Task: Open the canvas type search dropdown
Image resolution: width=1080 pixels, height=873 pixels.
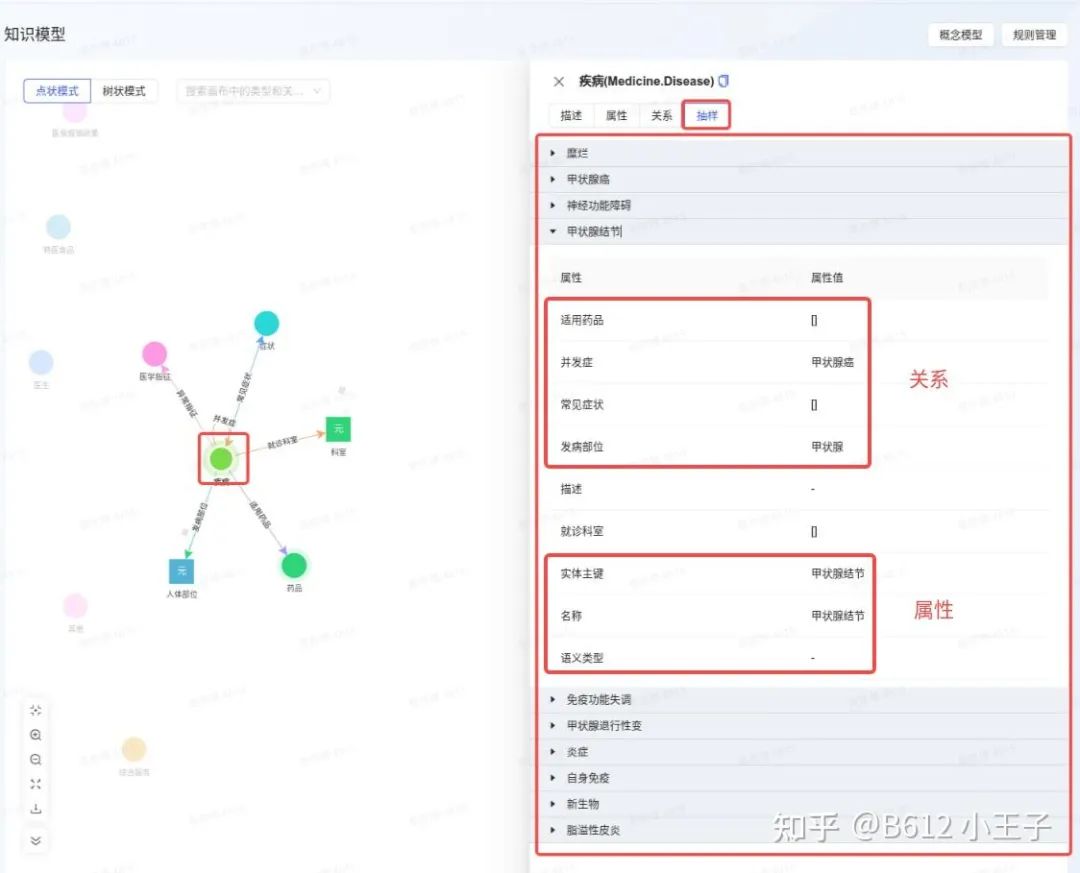Action: tap(250, 90)
